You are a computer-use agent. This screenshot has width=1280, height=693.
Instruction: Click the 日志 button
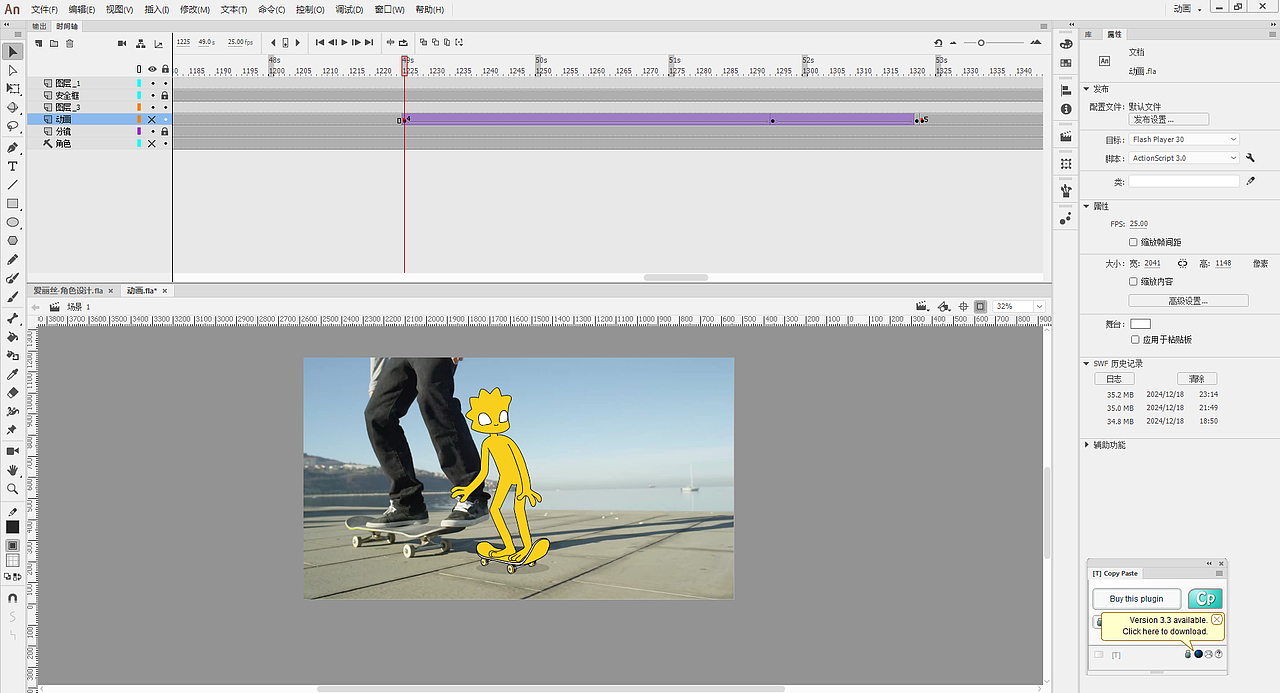(x=1114, y=379)
